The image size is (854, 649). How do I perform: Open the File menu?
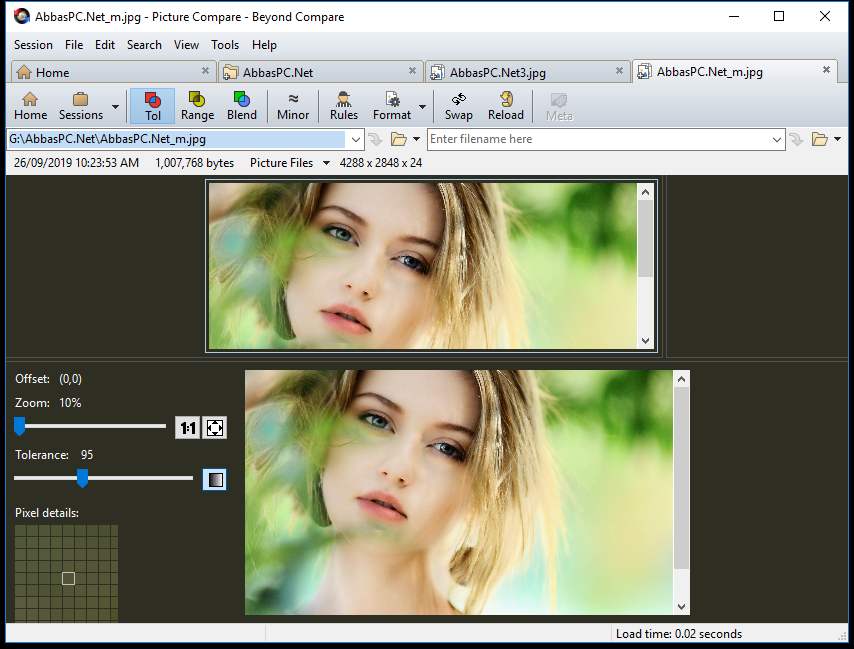coord(74,45)
